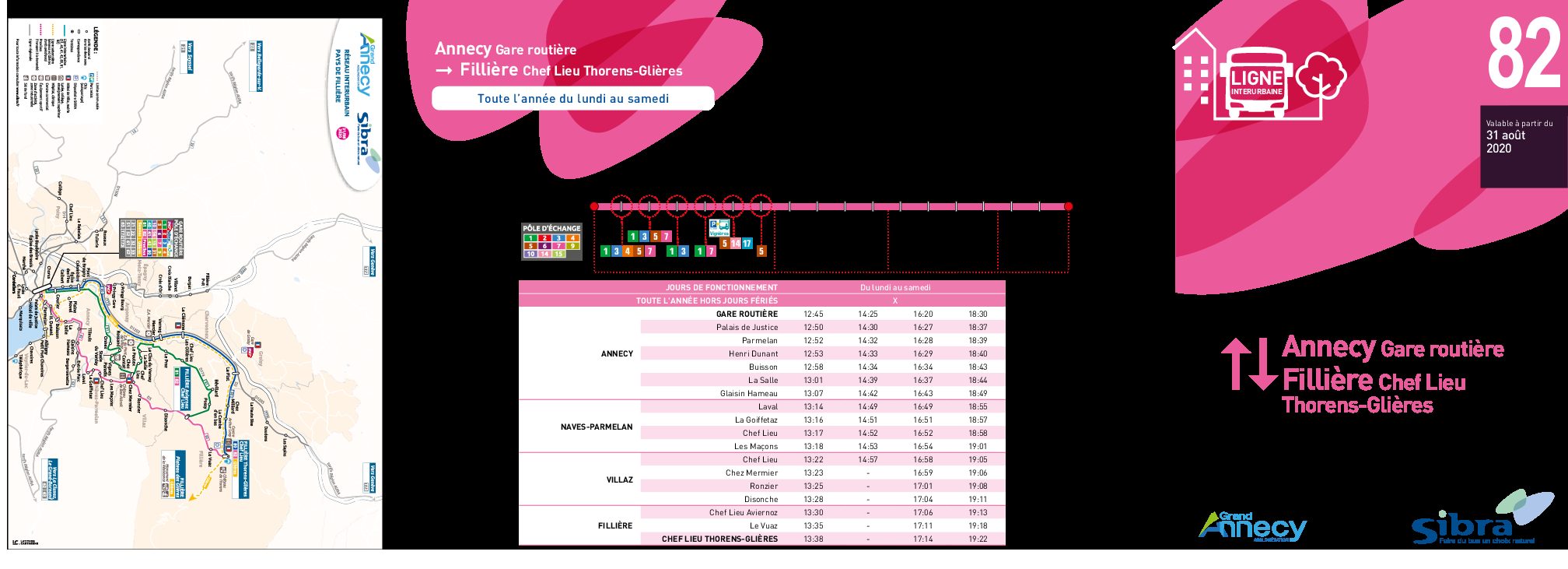Screen dimensions: 1568x569
Task: Click the large pink 'Annecy Gare routière' title
Action: tap(1393, 348)
